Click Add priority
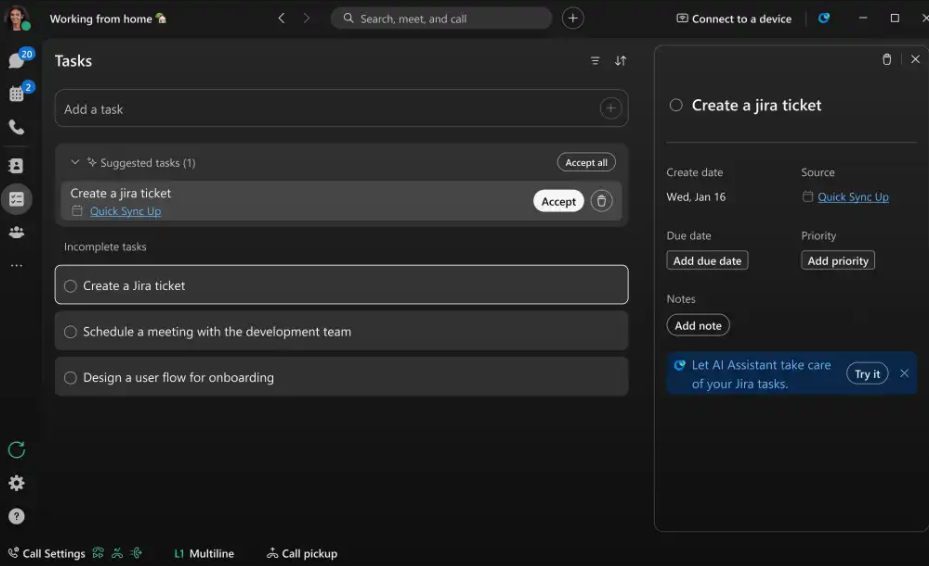929x566 pixels. 838,261
